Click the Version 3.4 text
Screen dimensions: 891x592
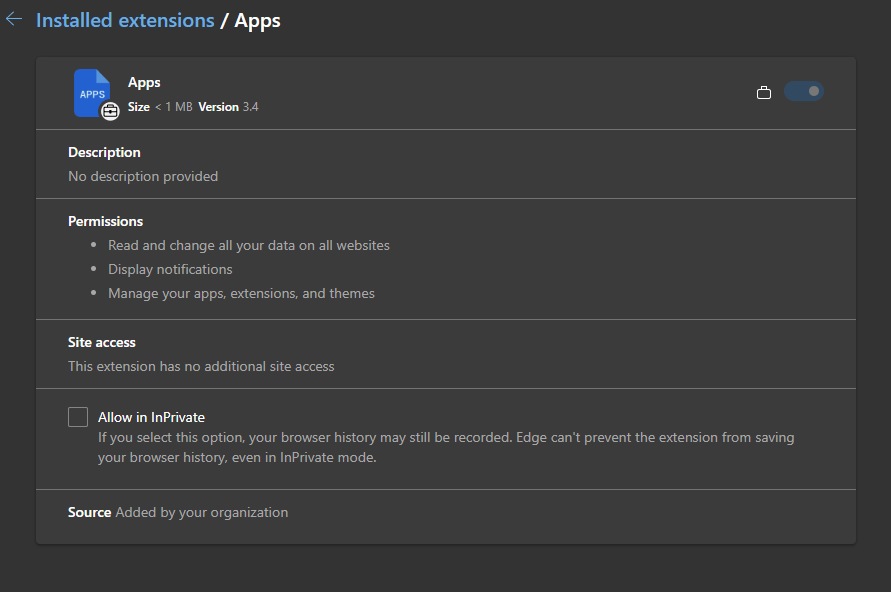tap(228, 107)
